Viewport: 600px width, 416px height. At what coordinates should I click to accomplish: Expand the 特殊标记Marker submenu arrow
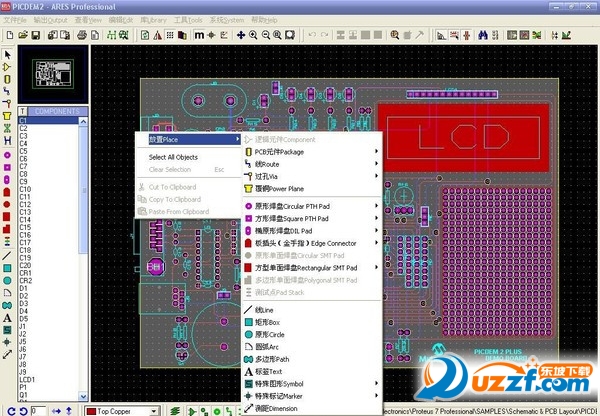pyautogui.click(x=377, y=396)
